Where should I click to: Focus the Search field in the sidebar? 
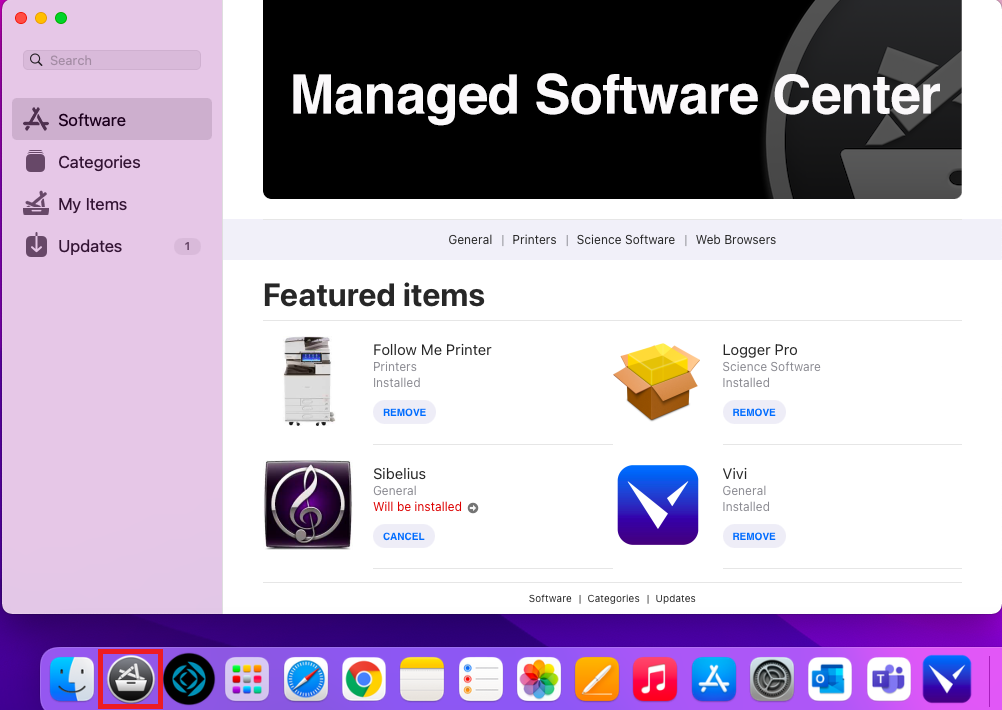point(112,60)
